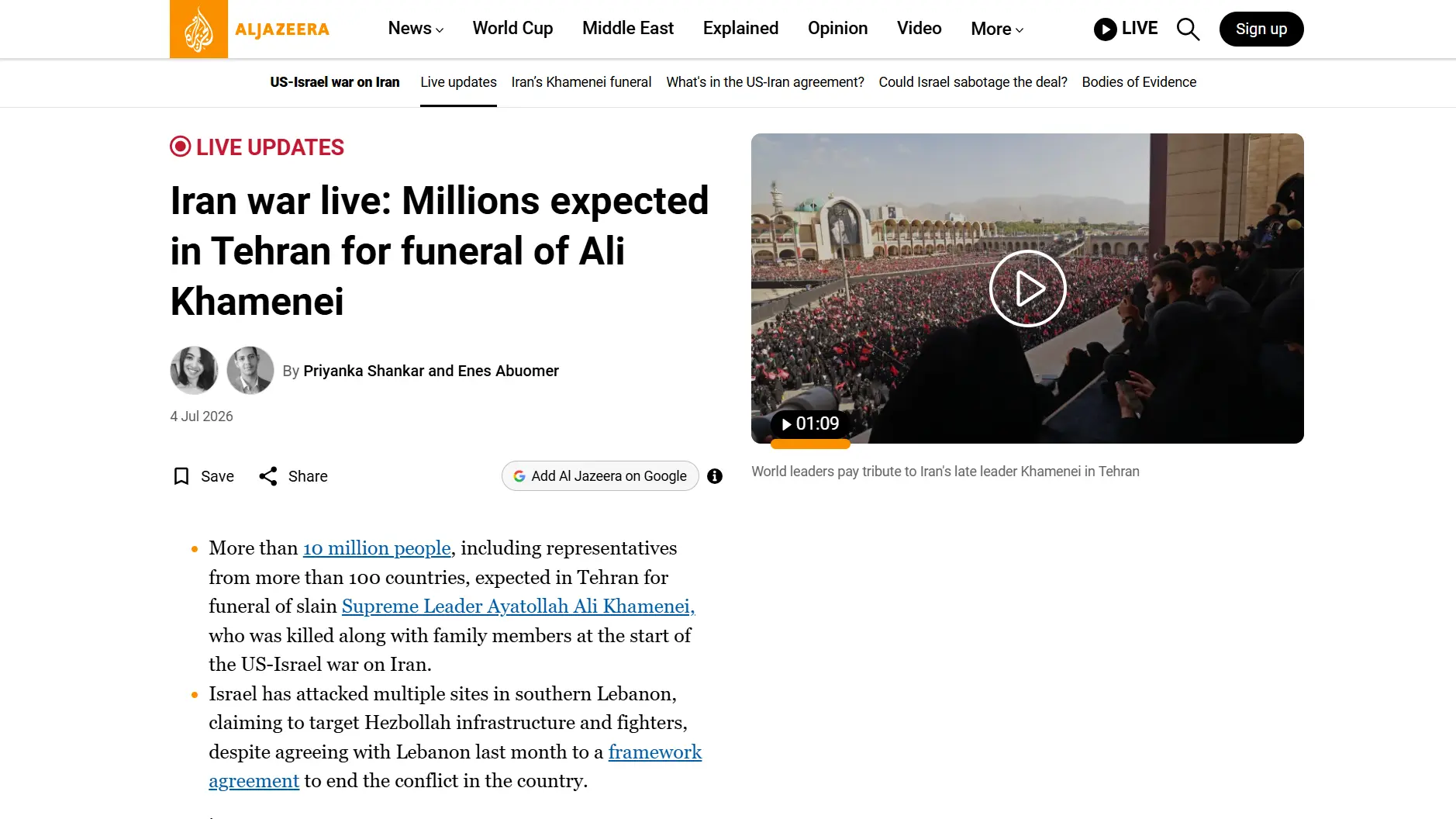Click author name Enes Abuomer
The image size is (1456, 819).
pyautogui.click(x=508, y=371)
